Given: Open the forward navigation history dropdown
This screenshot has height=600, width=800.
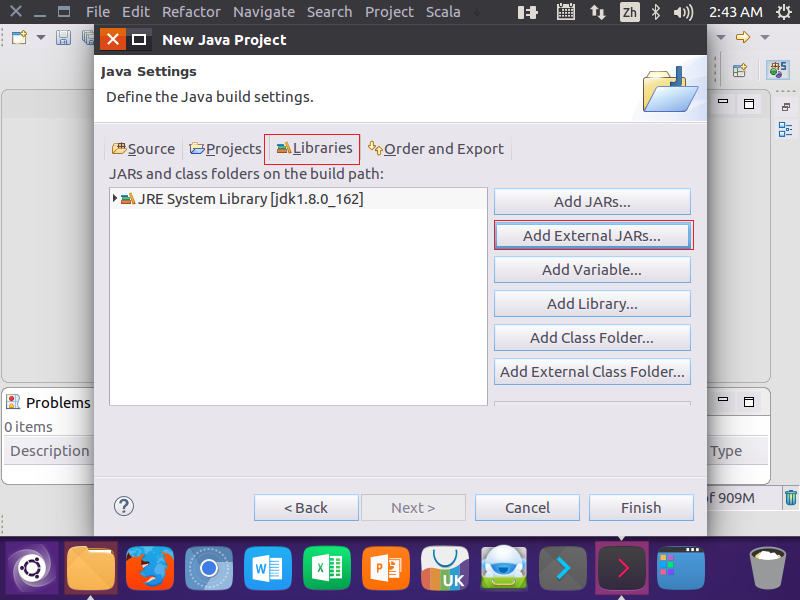Looking at the screenshot, I should [765, 37].
